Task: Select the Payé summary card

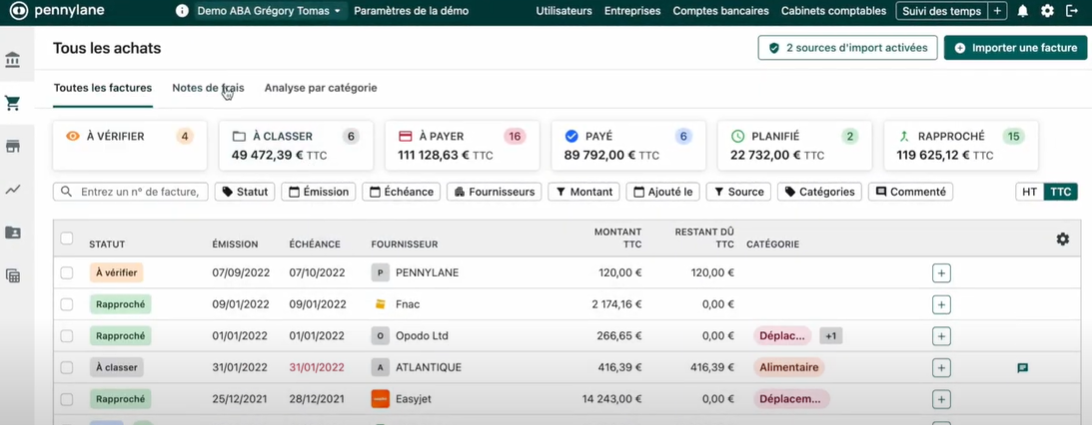Action: [628, 146]
